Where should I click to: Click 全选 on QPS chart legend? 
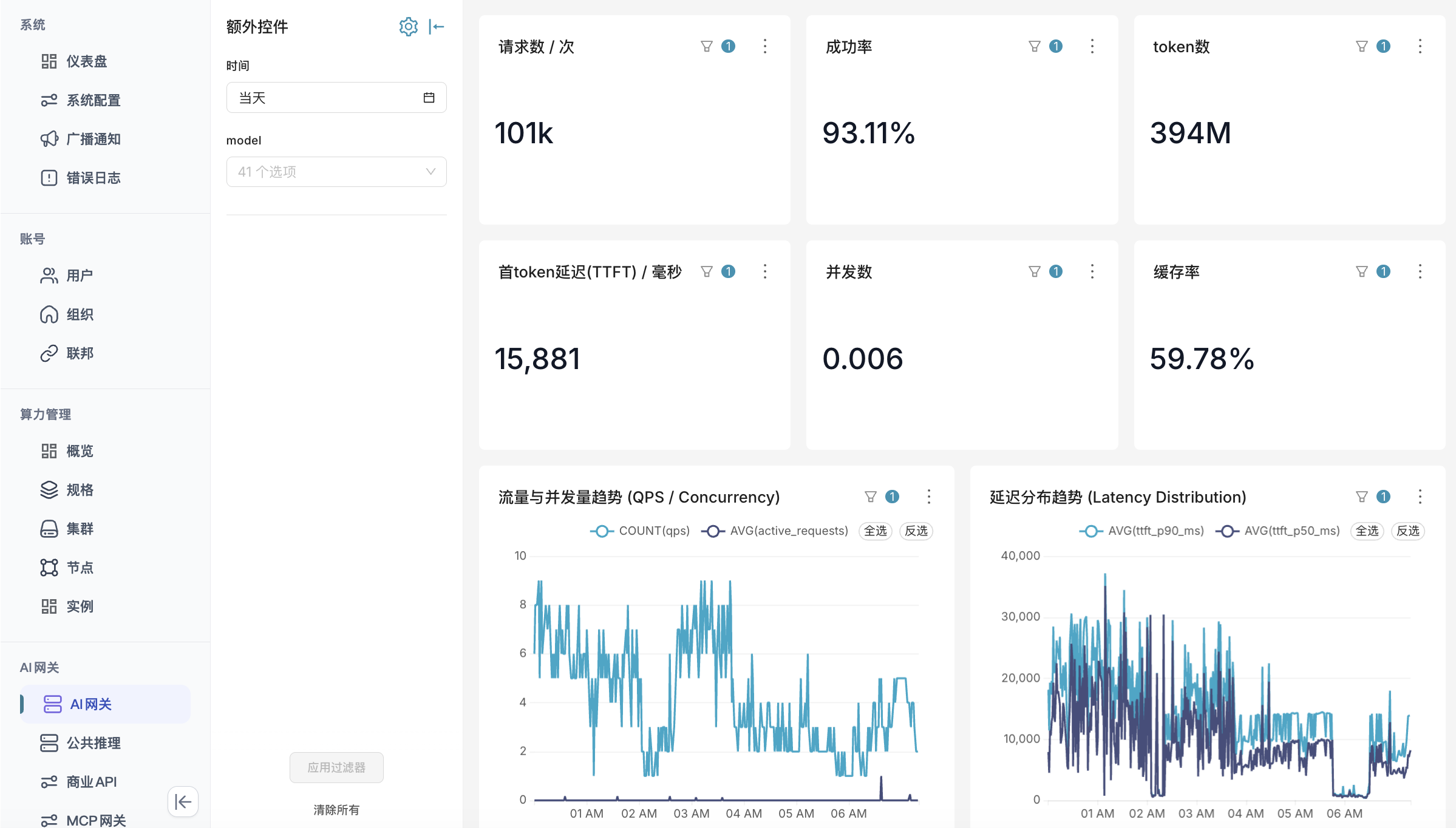[x=876, y=531]
